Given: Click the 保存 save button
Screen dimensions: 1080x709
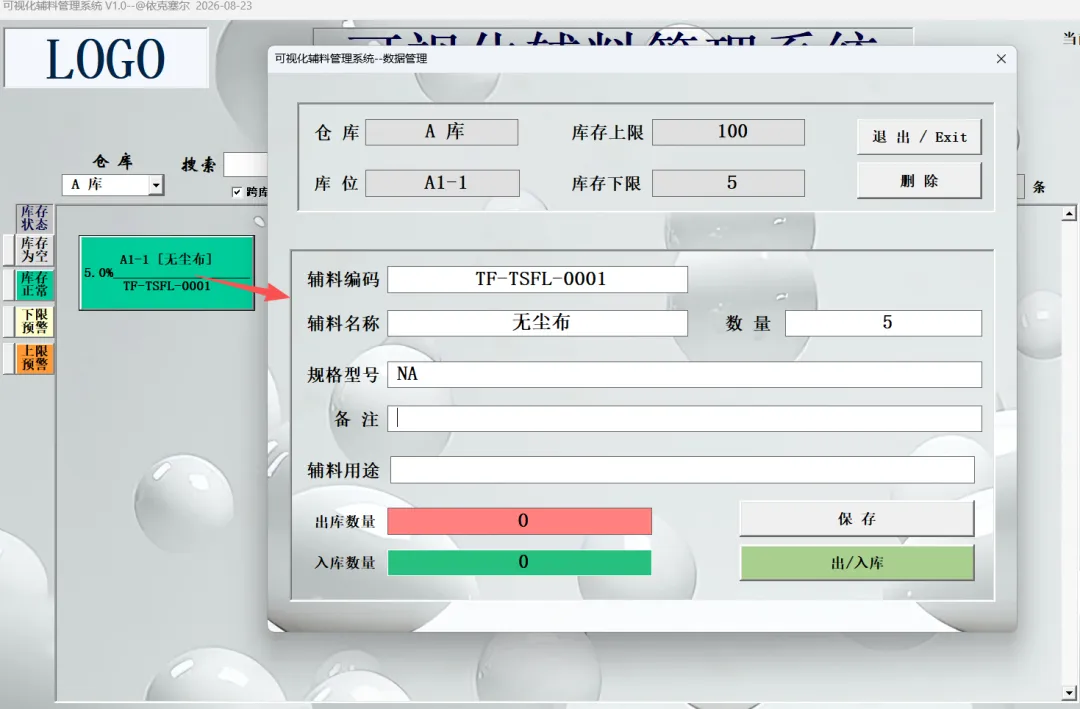Looking at the screenshot, I should click(857, 519).
